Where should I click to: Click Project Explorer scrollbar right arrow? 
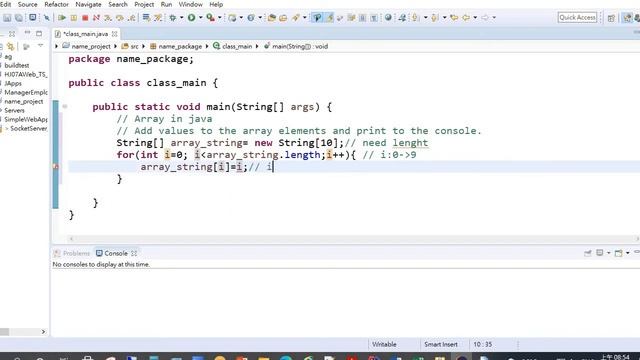click(x=43, y=332)
